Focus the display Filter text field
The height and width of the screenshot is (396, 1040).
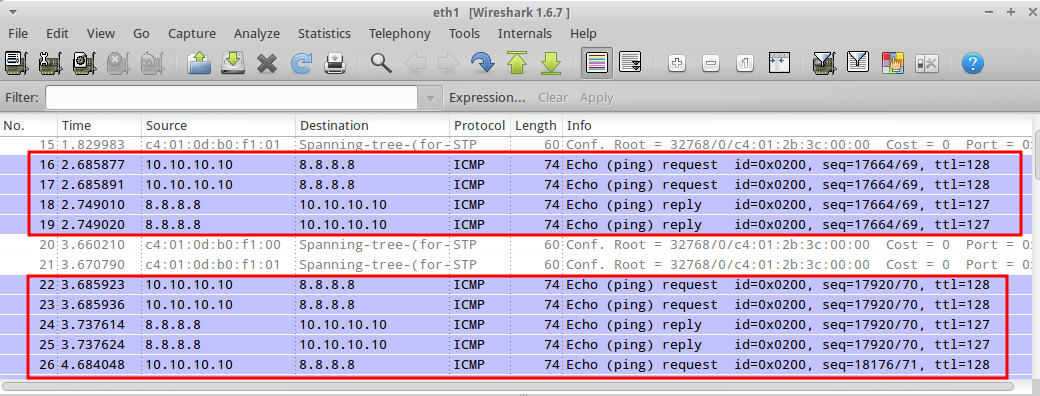(x=231, y=98)
